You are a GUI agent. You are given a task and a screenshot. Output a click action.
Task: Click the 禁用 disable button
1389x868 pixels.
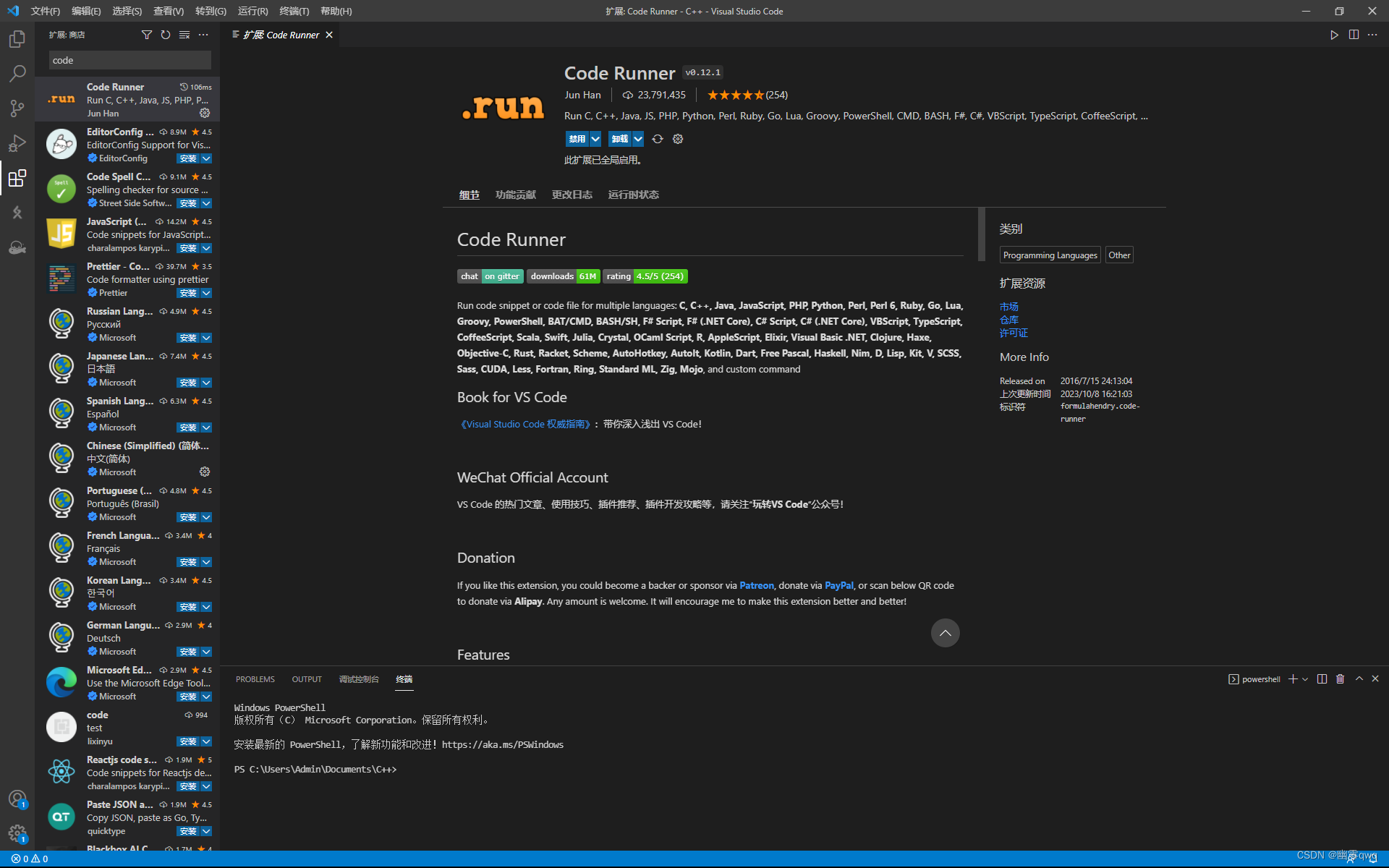tap(577, 139)
